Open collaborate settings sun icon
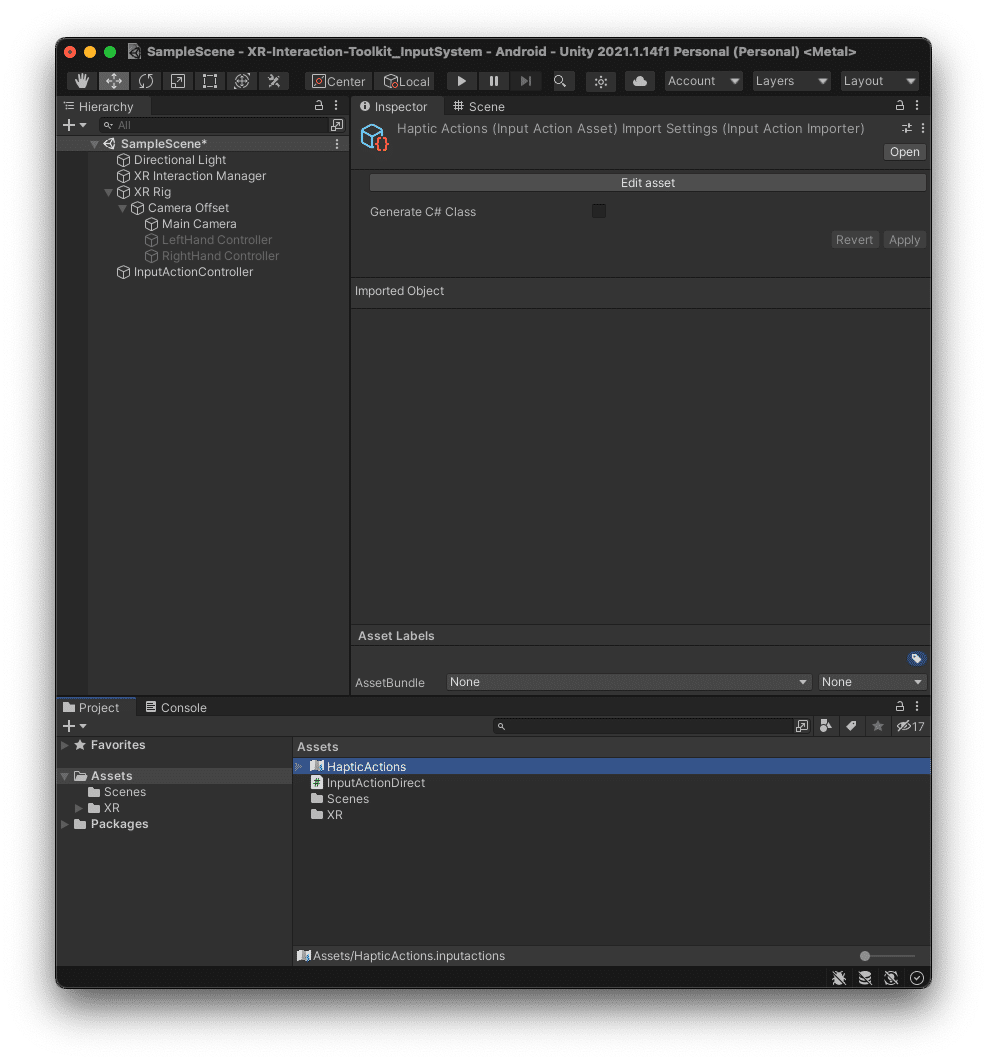Image resolution: width=987 pixels, height=1062 pixels. [601, 81]
